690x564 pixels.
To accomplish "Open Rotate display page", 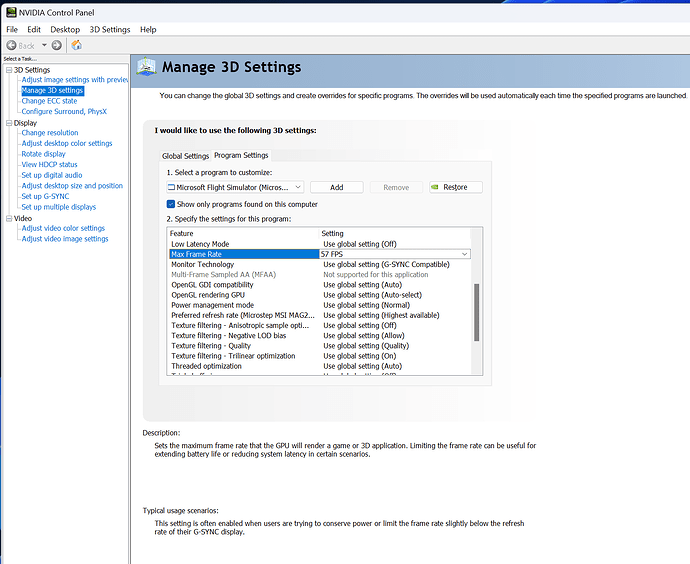I will click(44, 154).
